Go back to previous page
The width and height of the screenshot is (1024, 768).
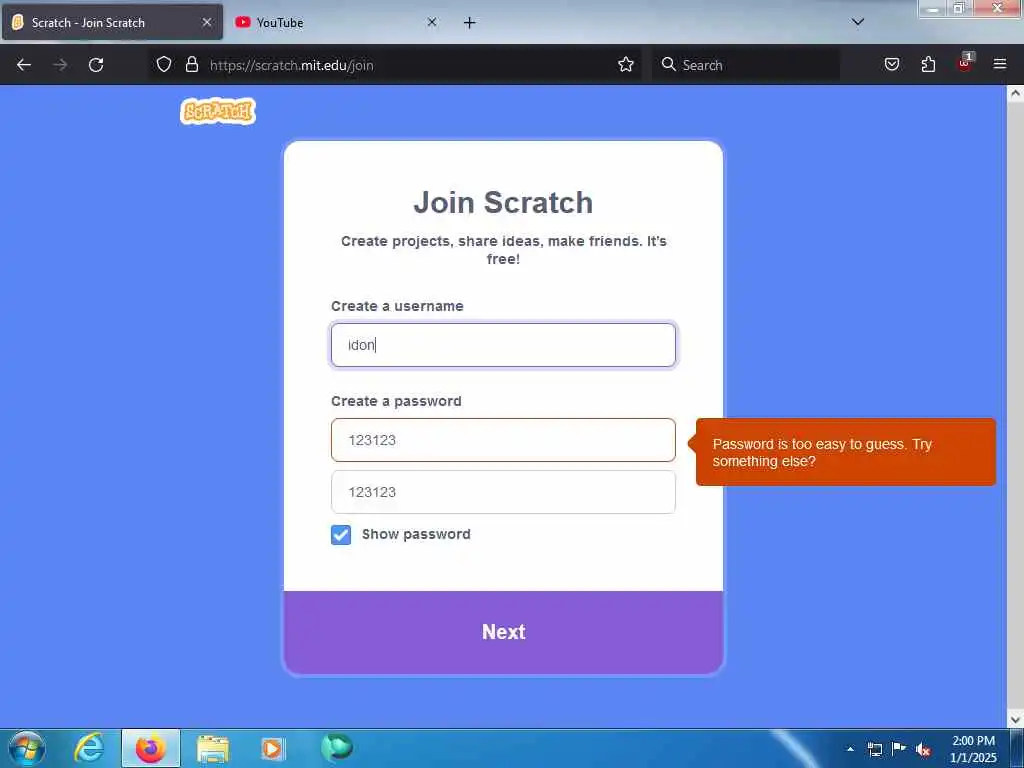click(x=24, y=65)
